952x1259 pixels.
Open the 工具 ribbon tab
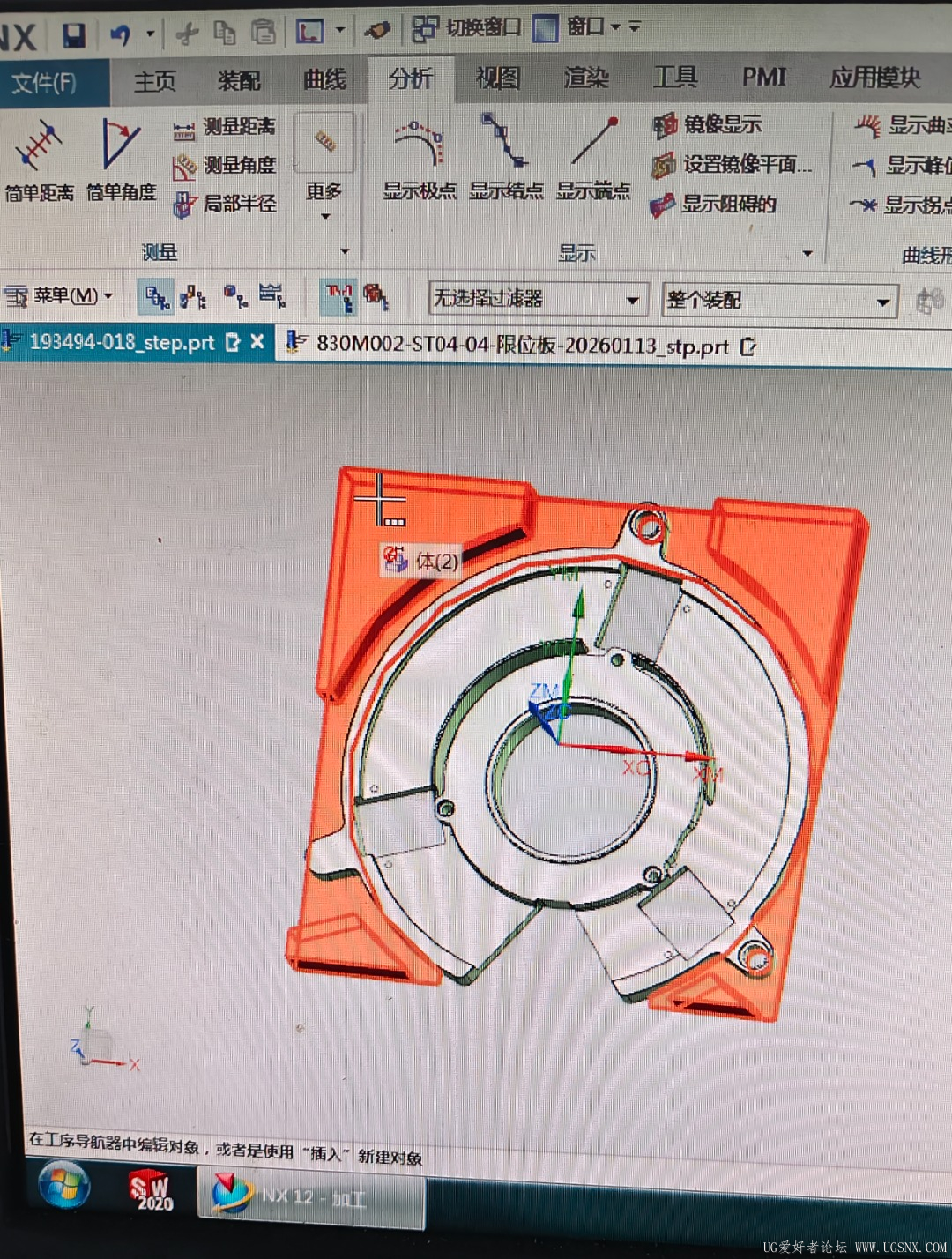point(675,78)
